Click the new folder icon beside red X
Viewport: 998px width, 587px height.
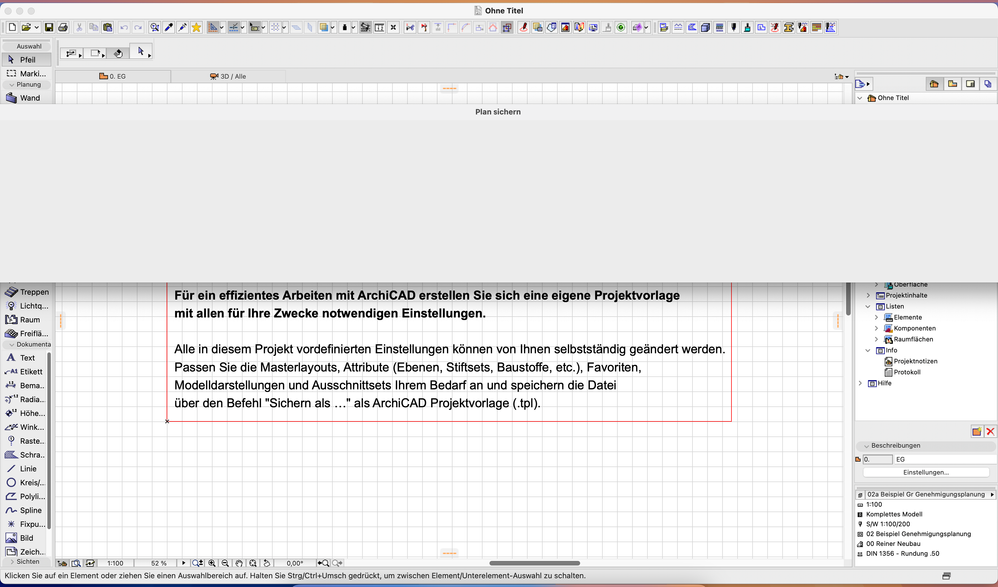pyautogui.click(x=976, y=432)
